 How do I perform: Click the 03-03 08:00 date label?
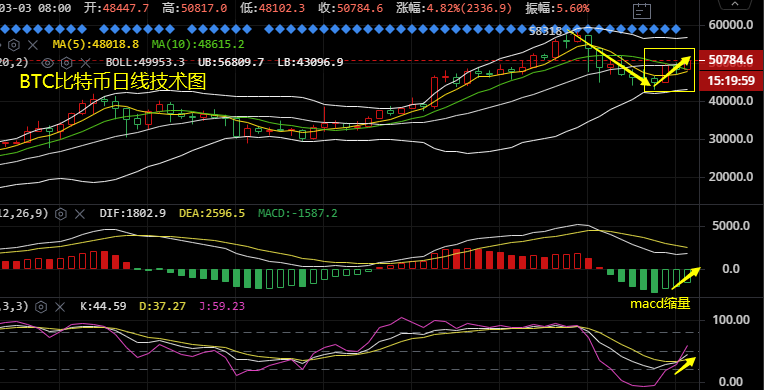[x=35, y=8]
